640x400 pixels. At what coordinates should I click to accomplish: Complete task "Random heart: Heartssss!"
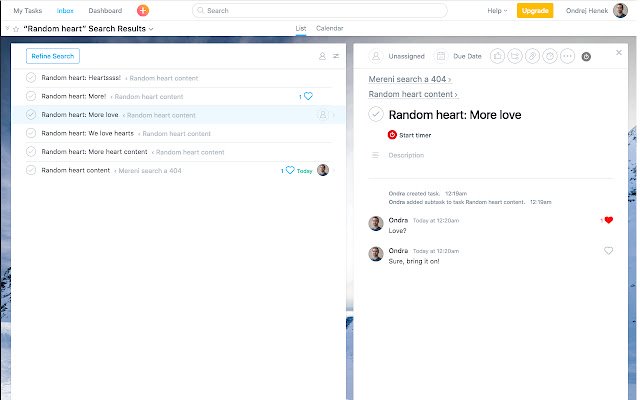coord(31,78)
